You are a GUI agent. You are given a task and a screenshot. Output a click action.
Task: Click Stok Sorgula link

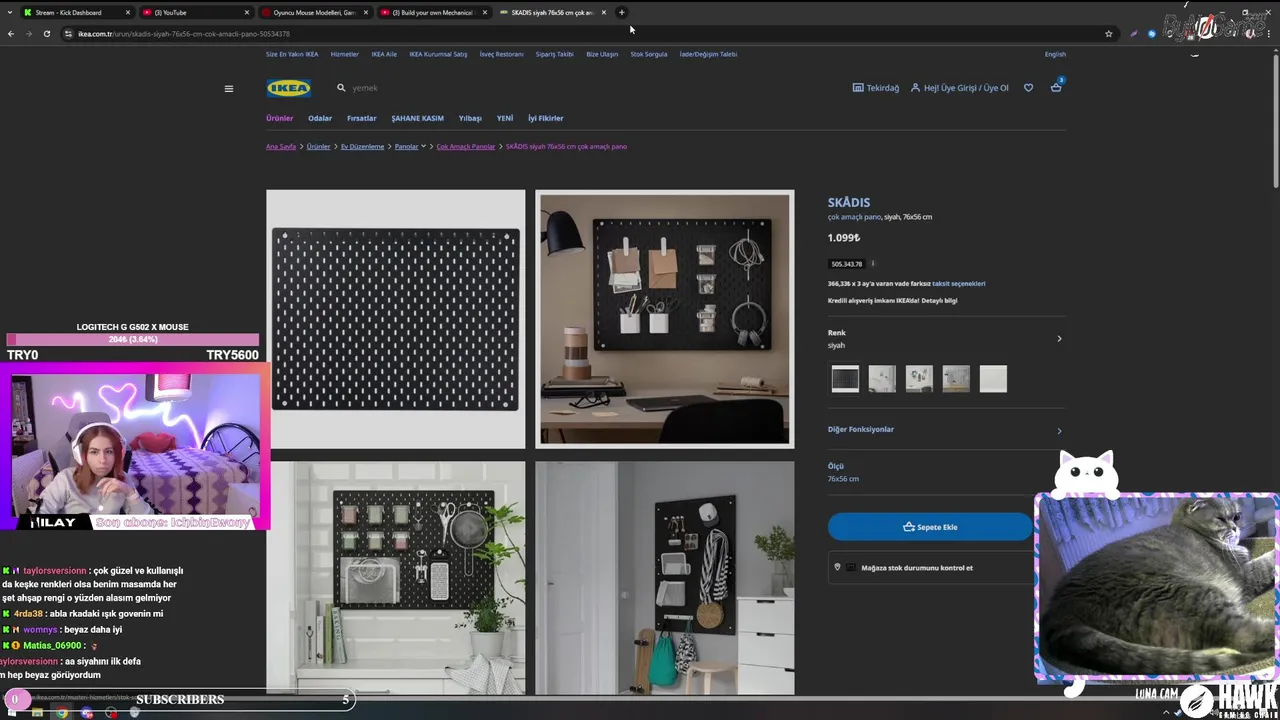(649, 54)
